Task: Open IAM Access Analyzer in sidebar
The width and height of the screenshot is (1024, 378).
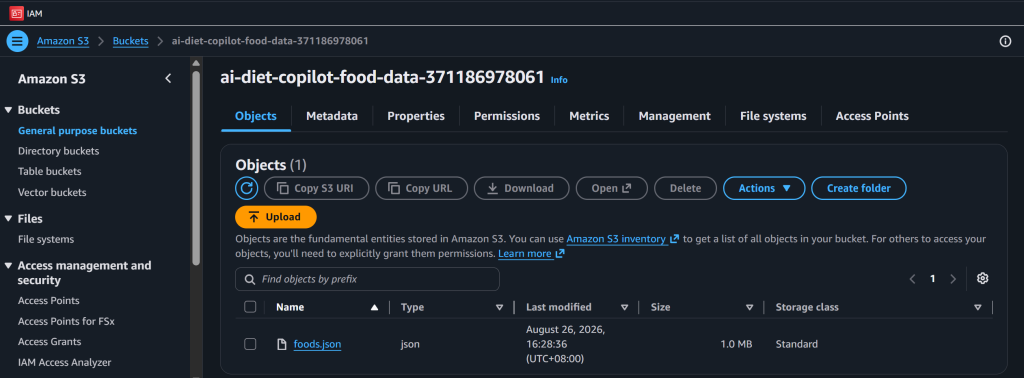Action: tap(65, 362)
